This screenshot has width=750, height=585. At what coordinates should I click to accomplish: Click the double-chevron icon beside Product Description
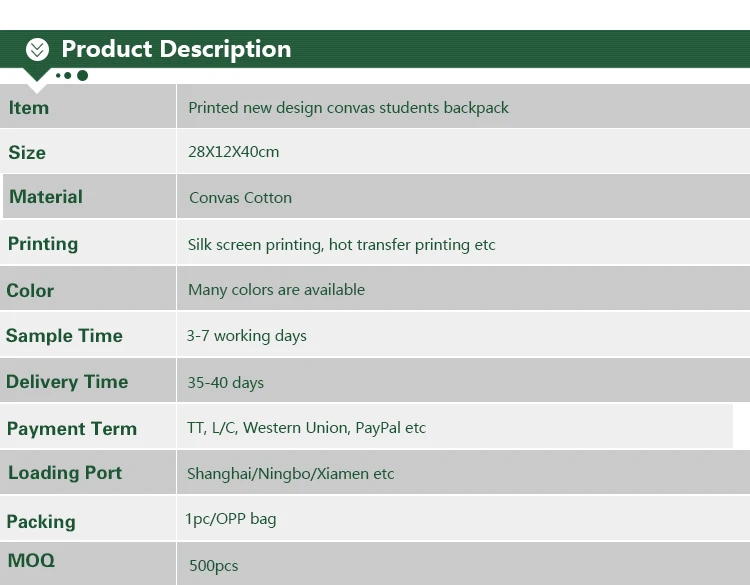[38, 49]
